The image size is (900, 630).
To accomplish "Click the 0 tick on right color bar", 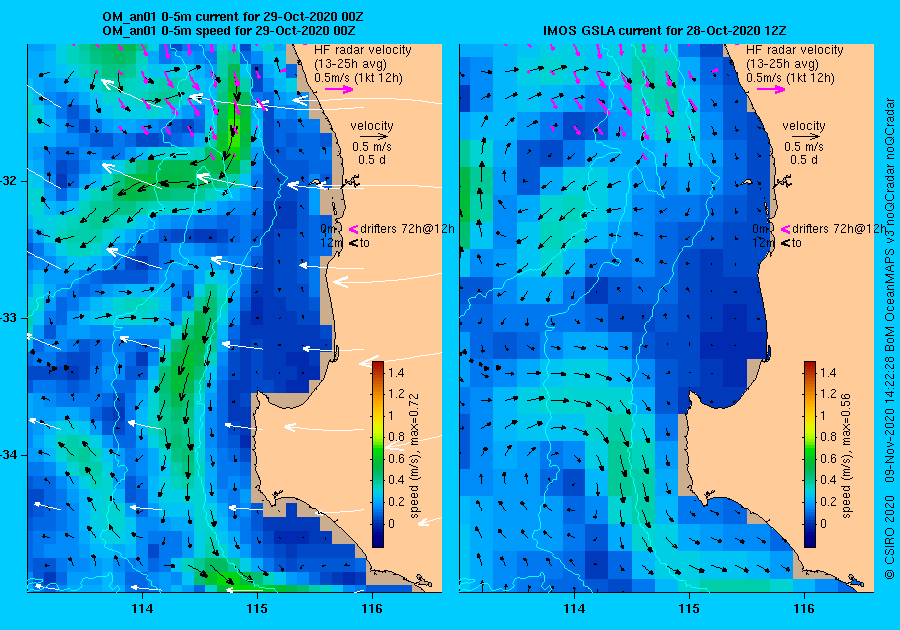I will coord(824,523).
